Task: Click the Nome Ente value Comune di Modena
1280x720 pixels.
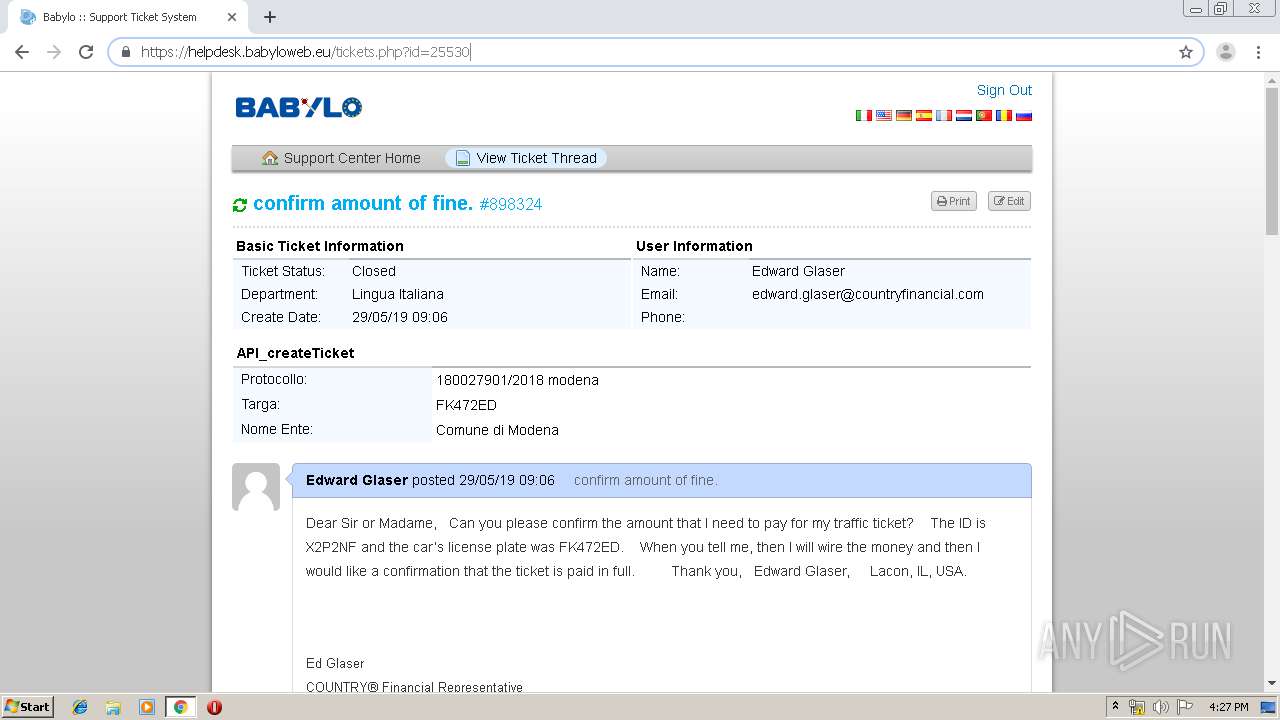Action: [x=497, y=430]
